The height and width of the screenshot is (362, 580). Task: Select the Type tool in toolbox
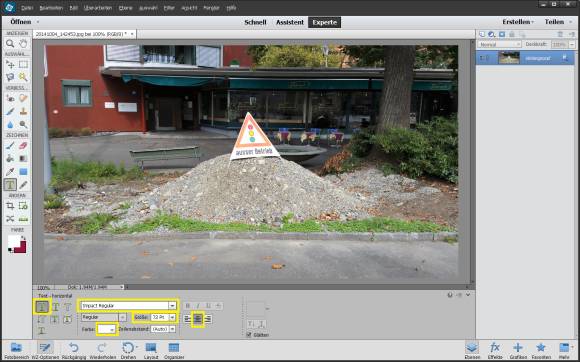[10, 184]
